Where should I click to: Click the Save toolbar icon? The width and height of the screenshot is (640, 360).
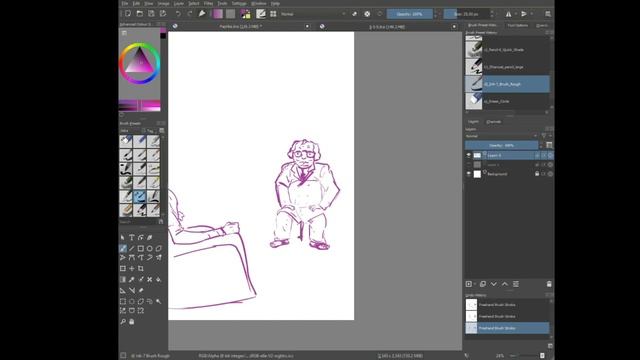pyautogui.click(x=151, y=14)
